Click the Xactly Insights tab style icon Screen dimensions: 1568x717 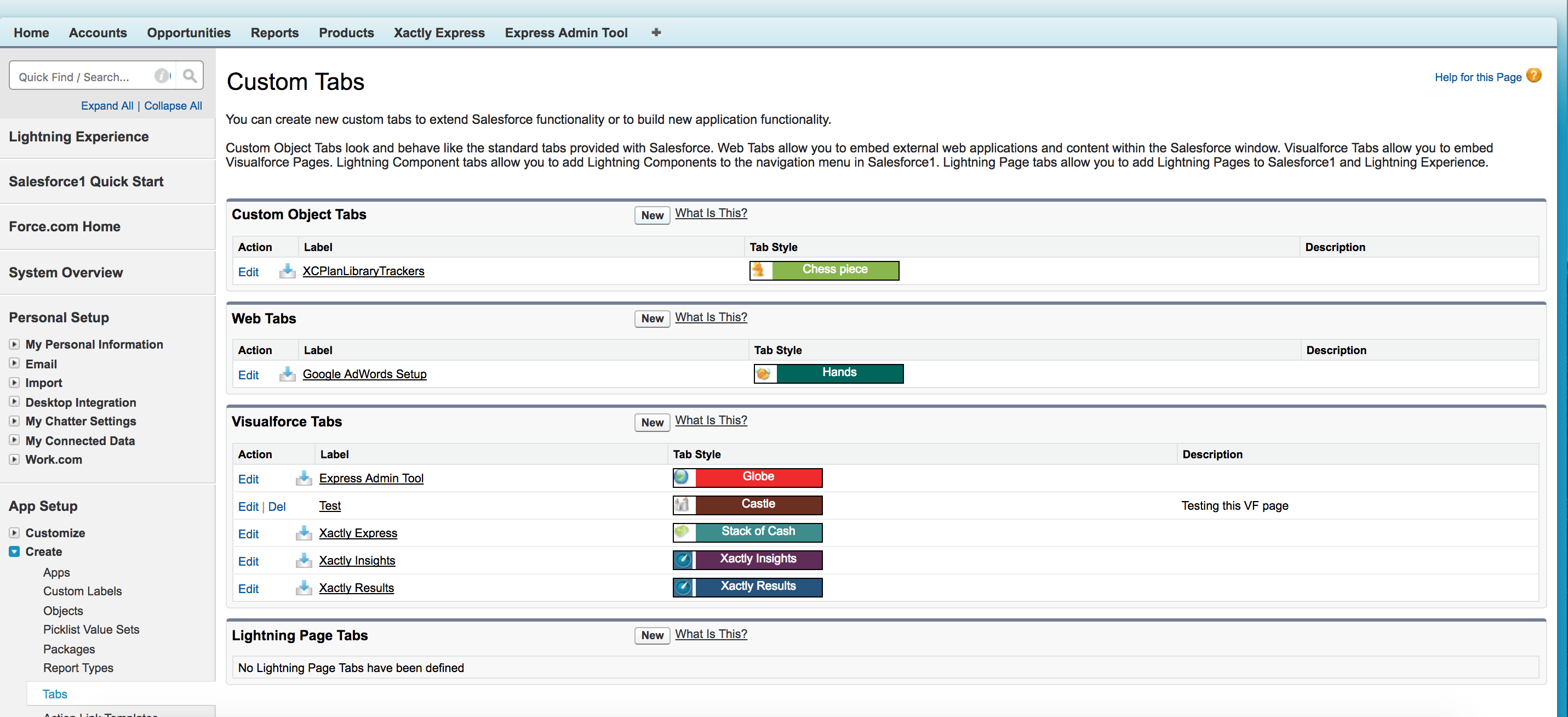point(683,559)
